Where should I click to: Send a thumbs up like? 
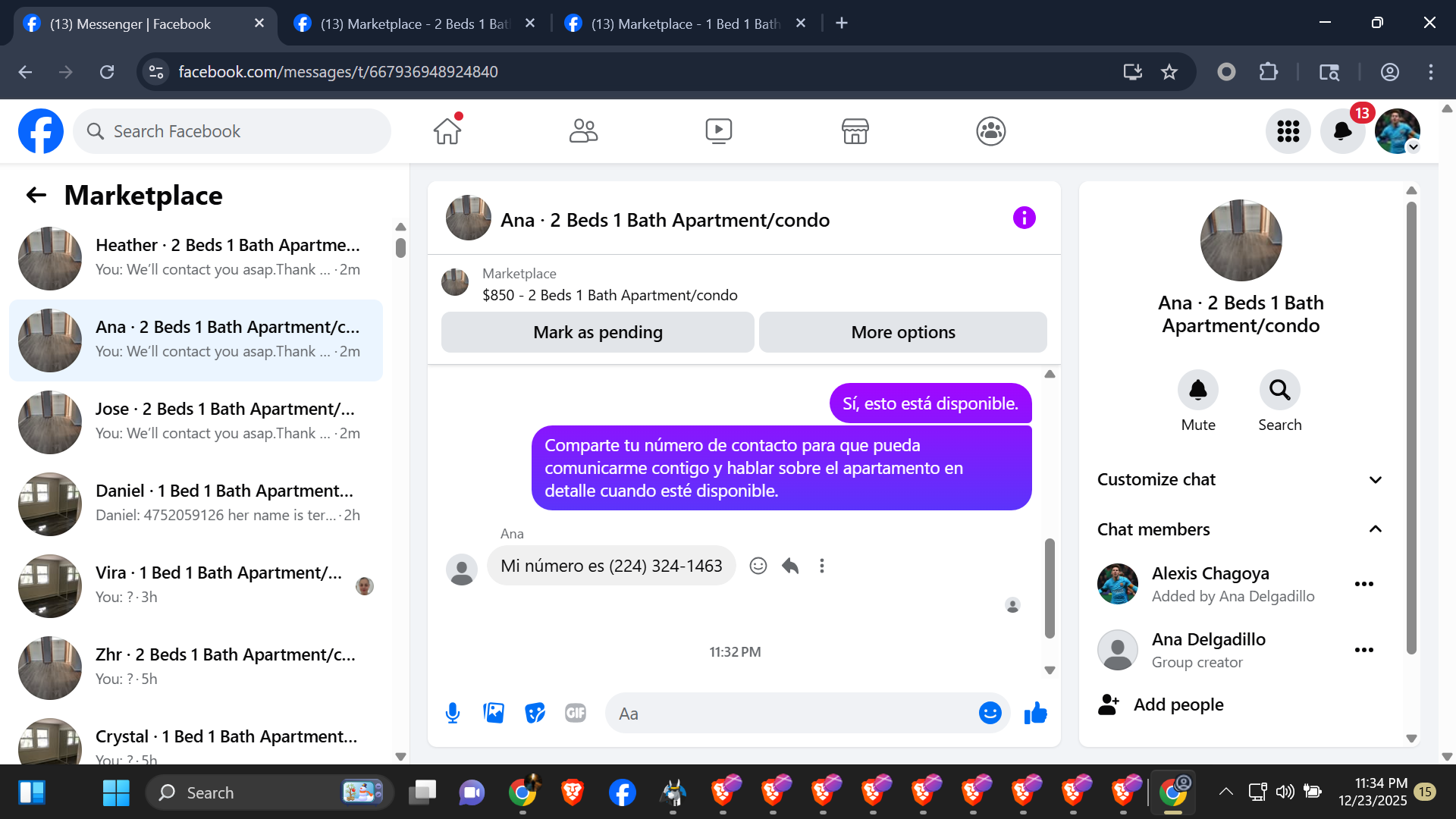click(1035, 713)
